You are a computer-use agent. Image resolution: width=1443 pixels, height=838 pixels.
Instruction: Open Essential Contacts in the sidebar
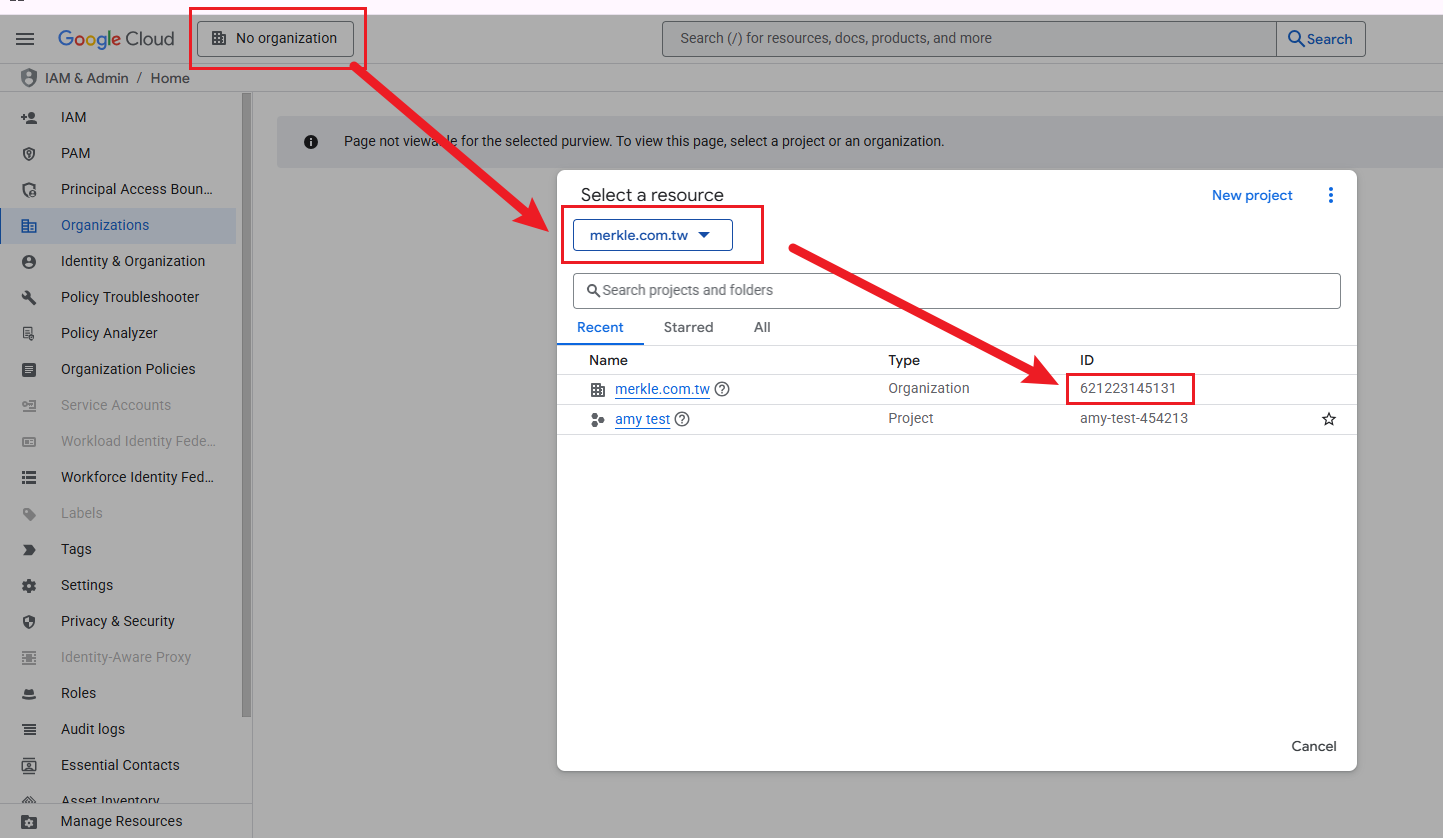coord(119,765)
